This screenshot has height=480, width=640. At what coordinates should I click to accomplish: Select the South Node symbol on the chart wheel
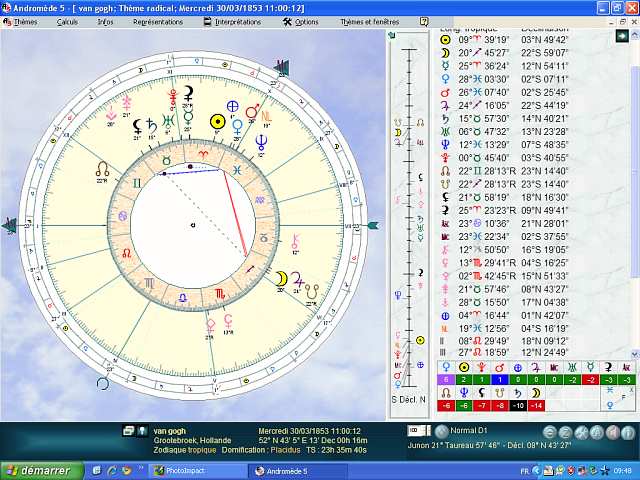311,291
